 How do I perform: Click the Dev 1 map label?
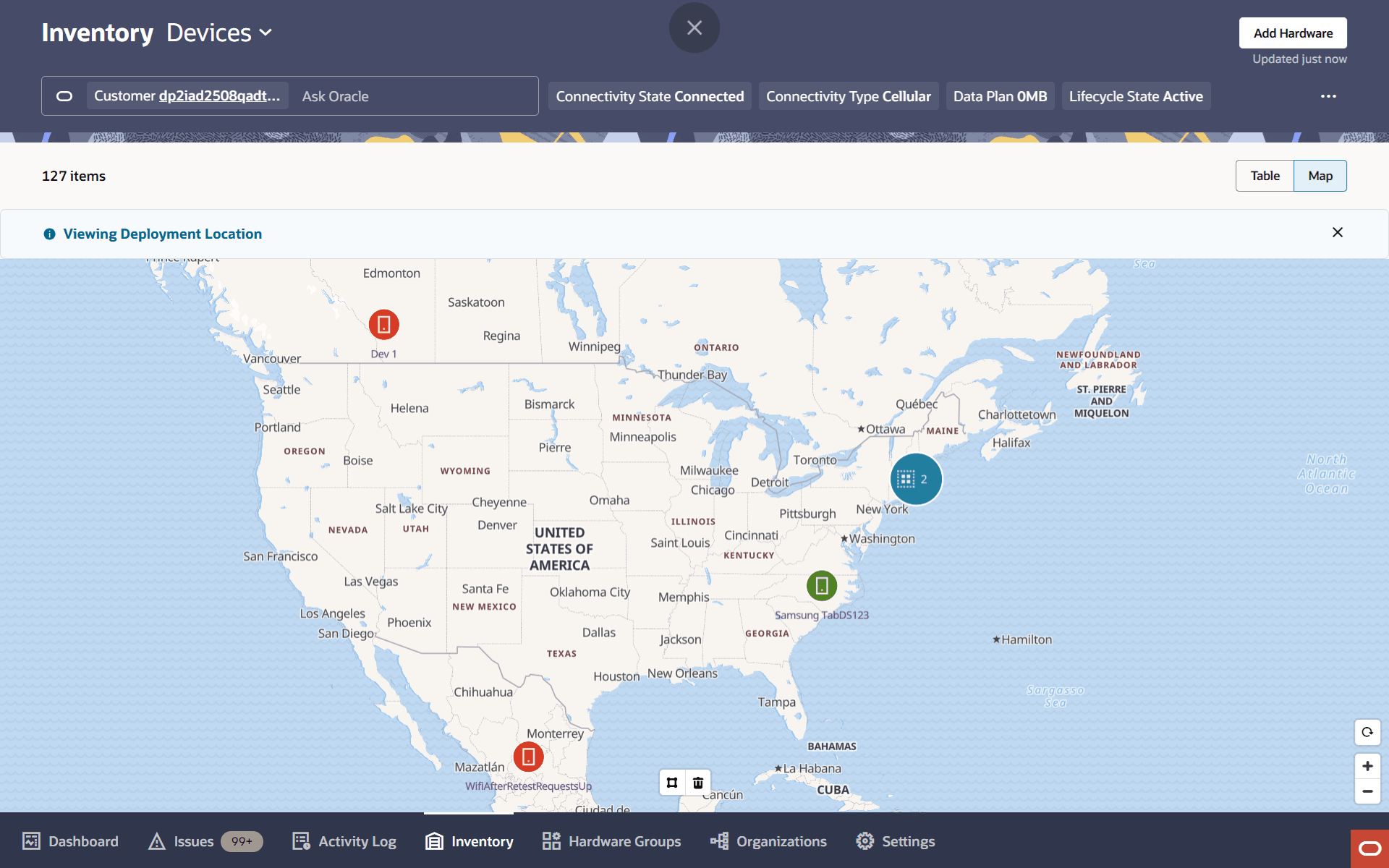383,354
